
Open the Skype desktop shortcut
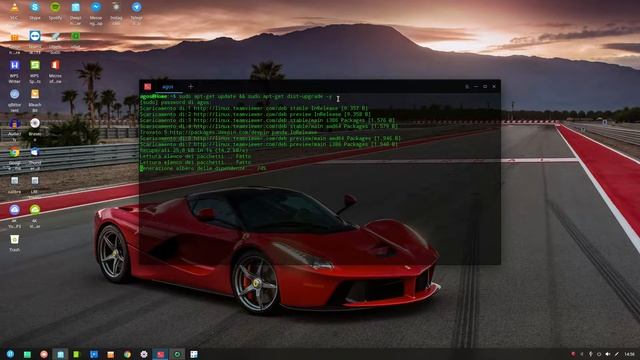35,7
